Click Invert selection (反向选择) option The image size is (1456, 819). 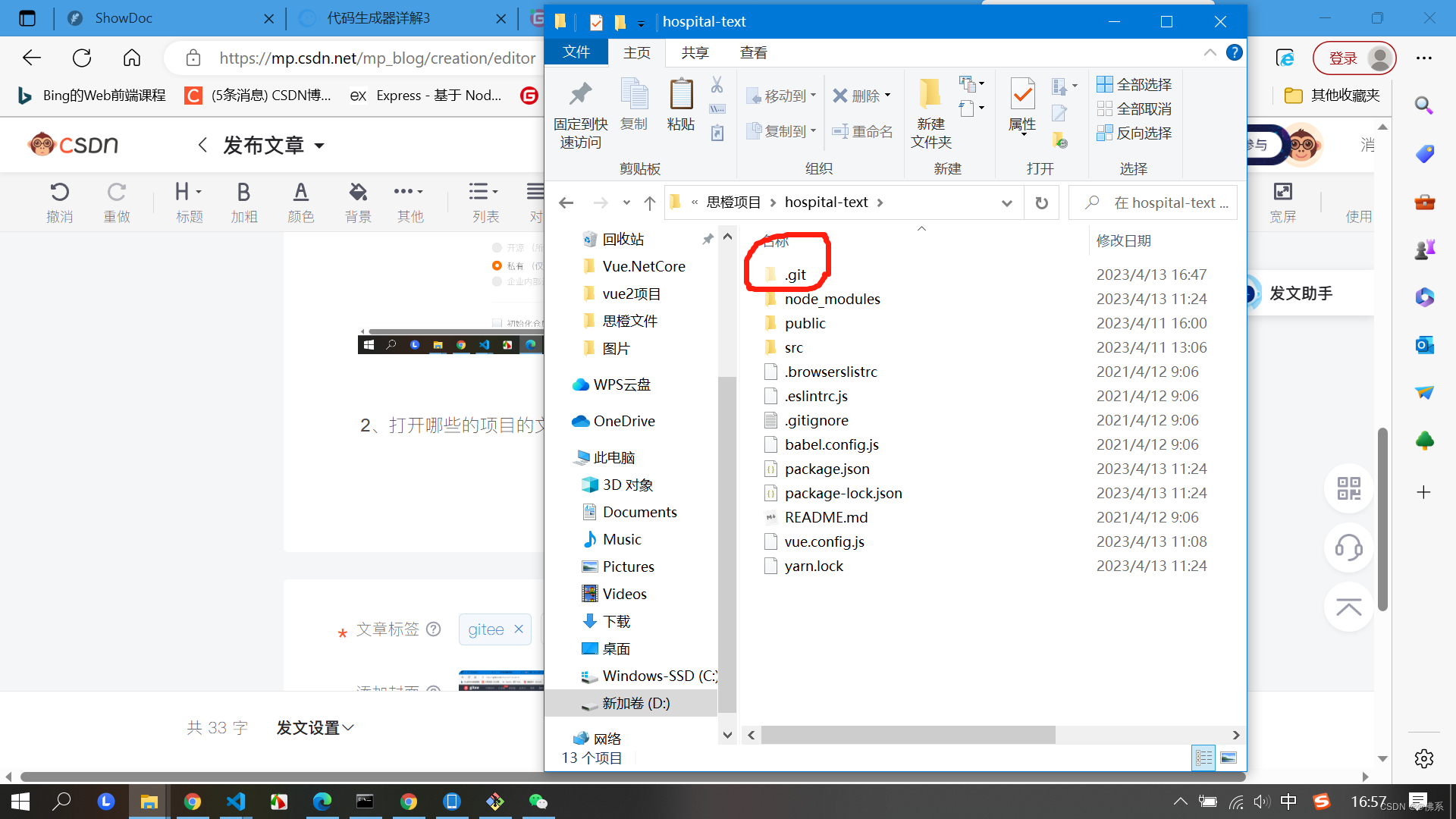(x=1134, y=133)
